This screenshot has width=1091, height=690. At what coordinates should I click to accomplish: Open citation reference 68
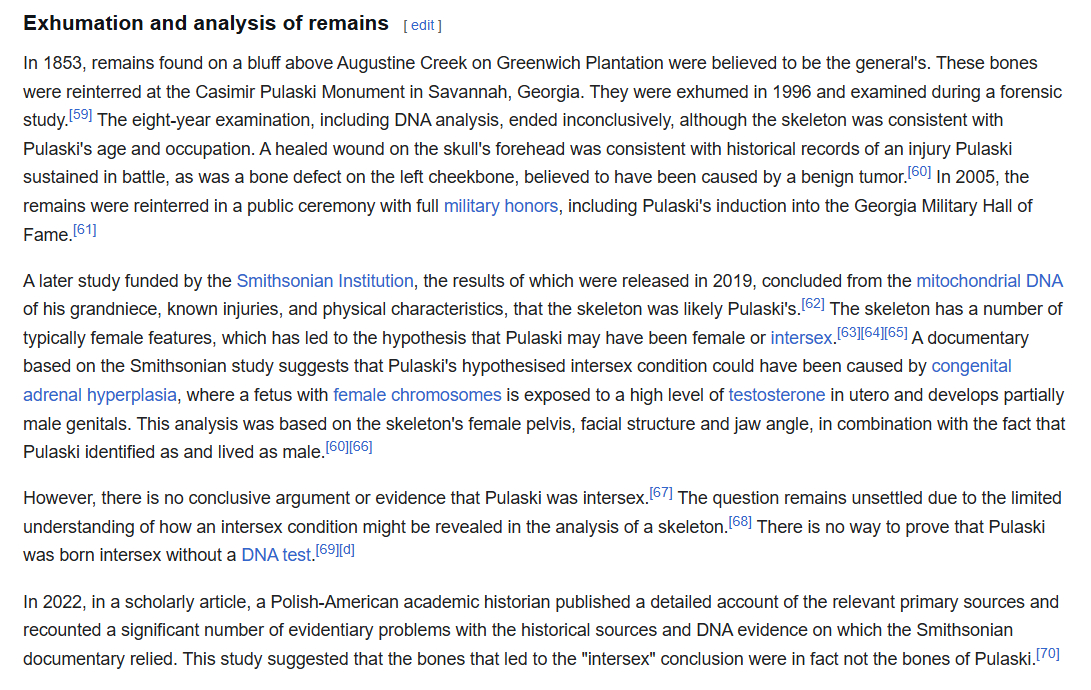tap(740, 521)
